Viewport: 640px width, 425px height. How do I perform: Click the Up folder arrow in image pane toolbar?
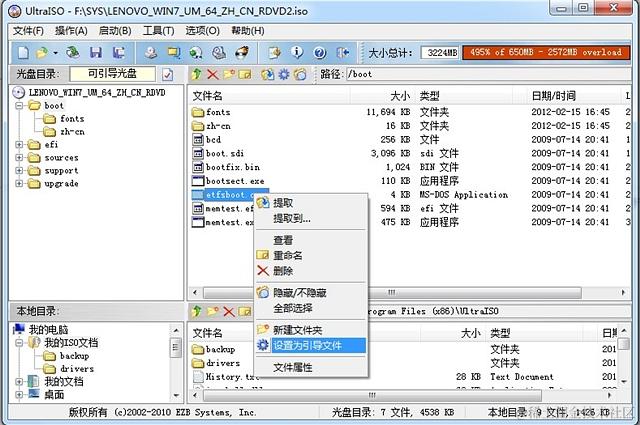click(x=197, y=74)
